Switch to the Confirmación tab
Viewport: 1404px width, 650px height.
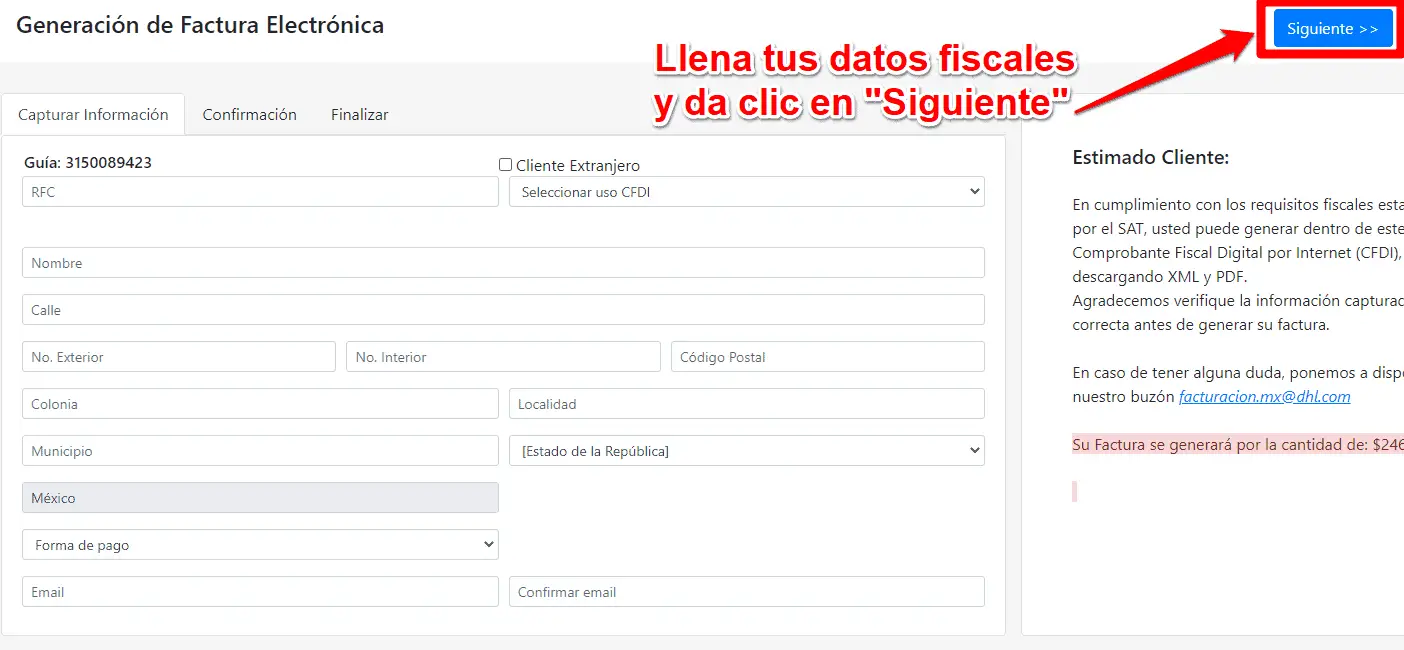pos(250,115)
